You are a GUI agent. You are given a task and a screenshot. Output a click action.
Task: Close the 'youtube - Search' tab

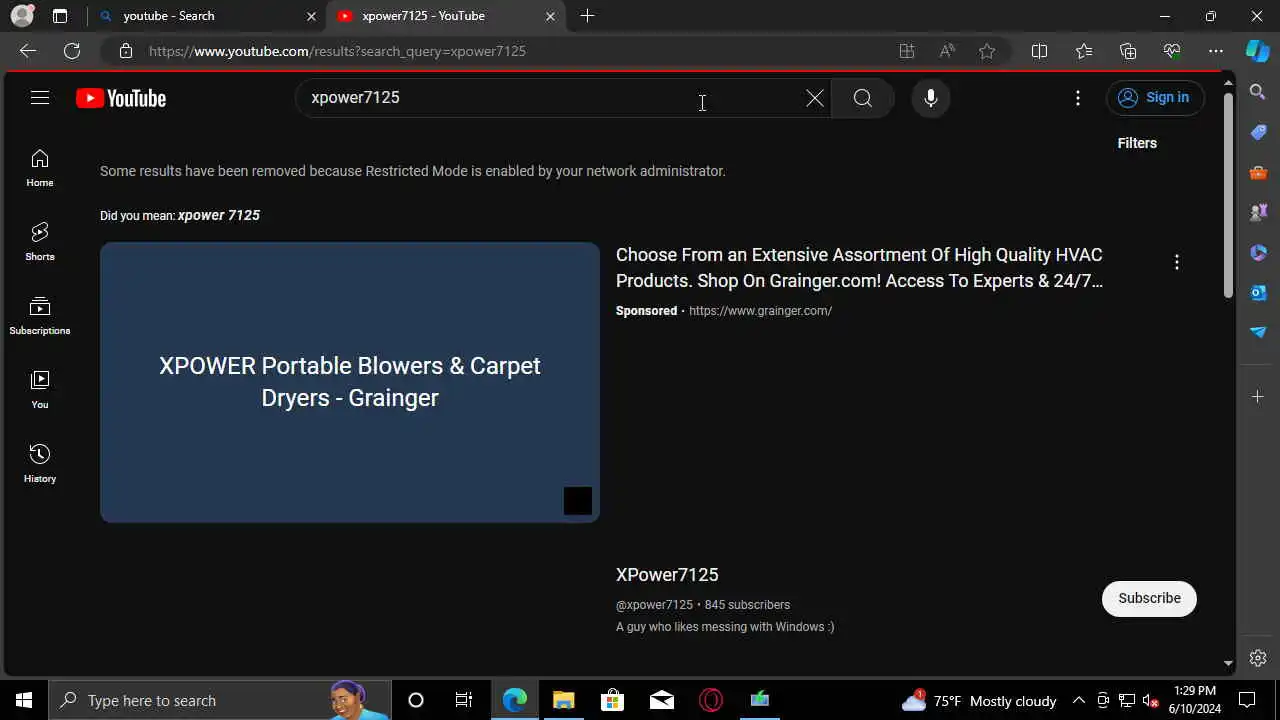coord(311,16)
